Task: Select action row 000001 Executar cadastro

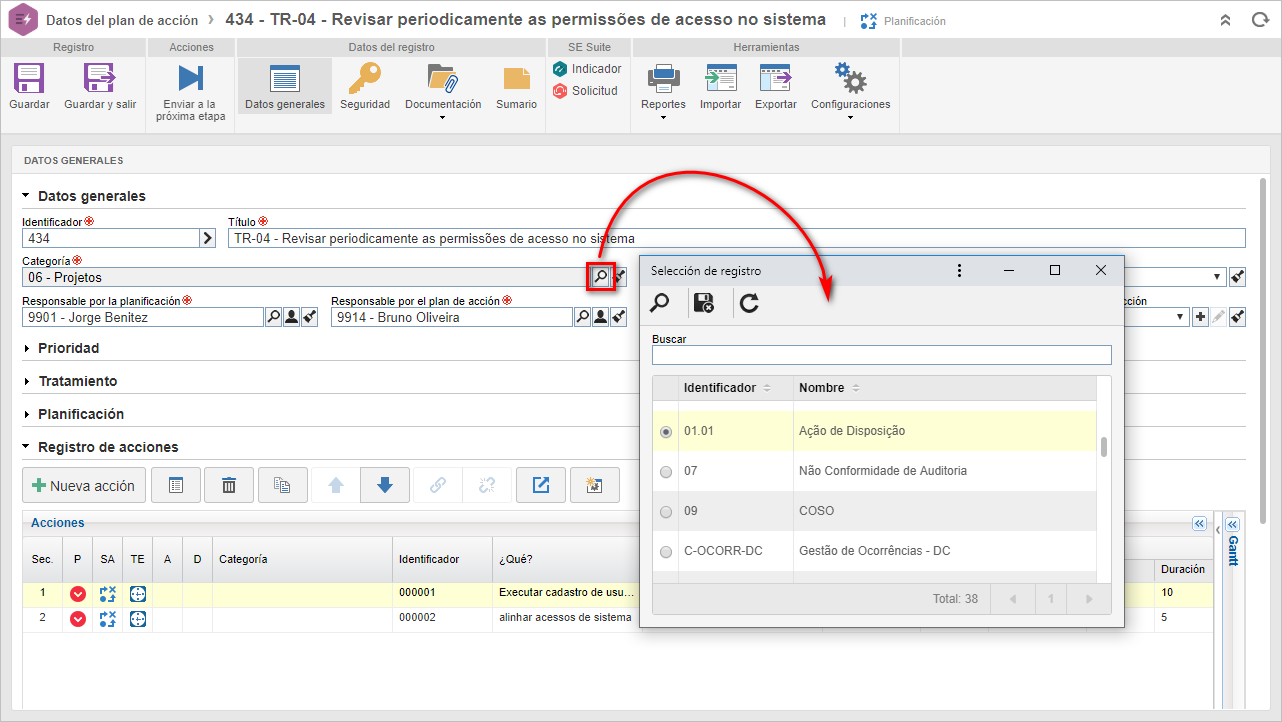Action: 618,593
